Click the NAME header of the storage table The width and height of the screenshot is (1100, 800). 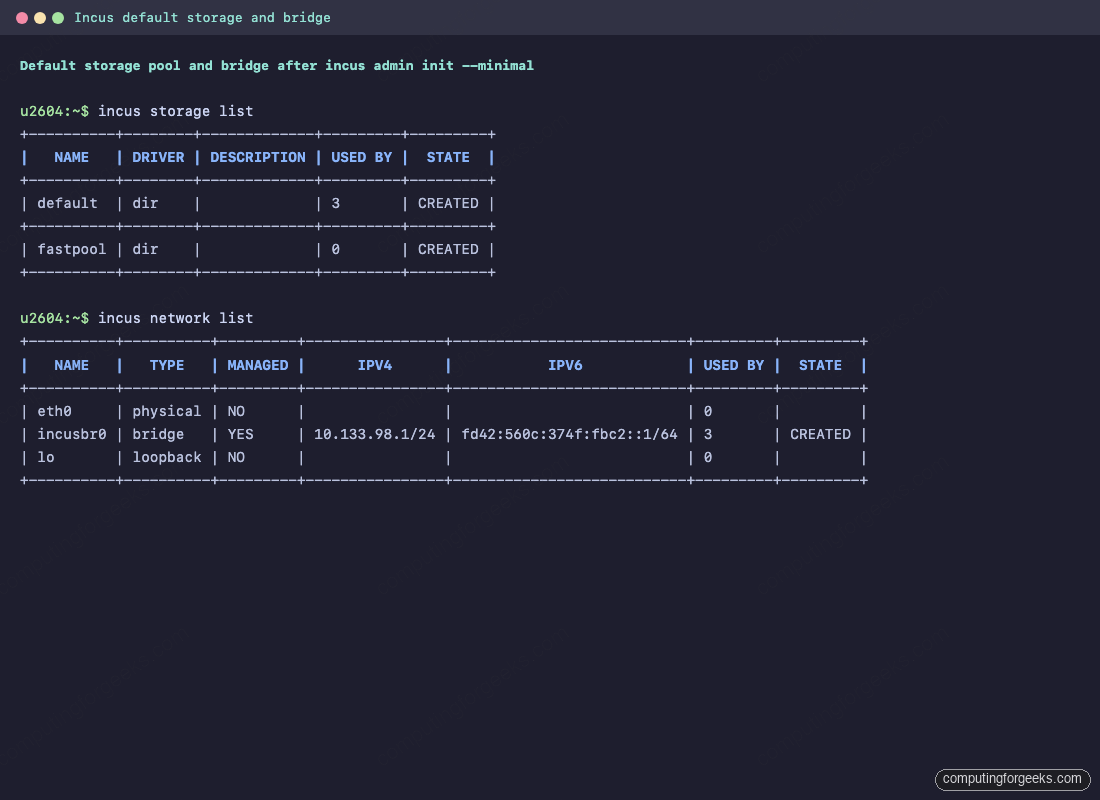pyautogui.click(x=72, y=158)
